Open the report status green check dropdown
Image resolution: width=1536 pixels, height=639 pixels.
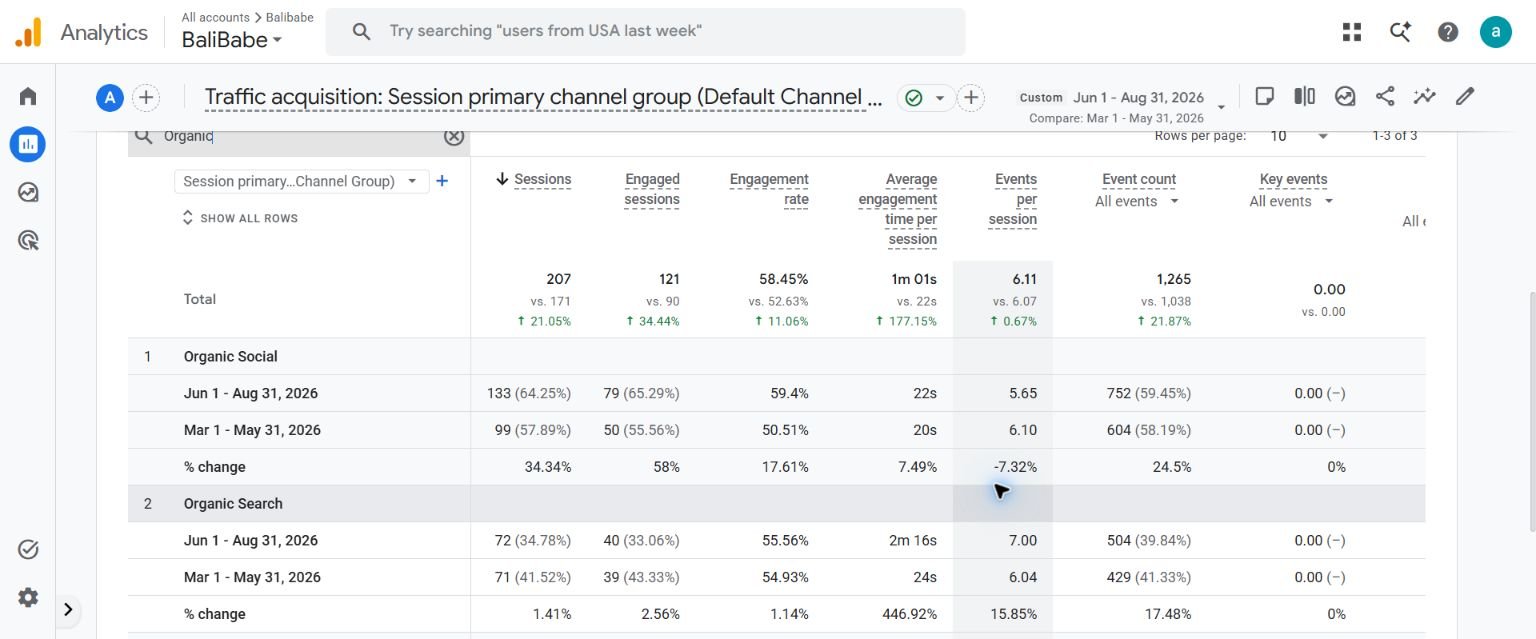(924, 97)
